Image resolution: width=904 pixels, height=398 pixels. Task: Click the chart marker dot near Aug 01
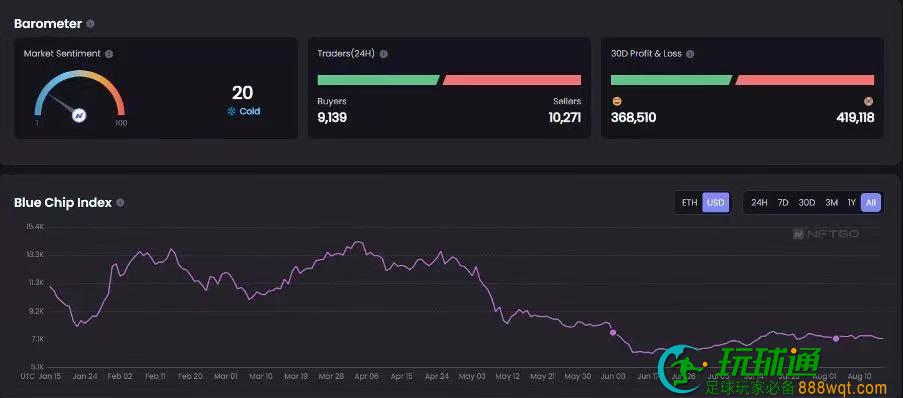click(836, 339)
